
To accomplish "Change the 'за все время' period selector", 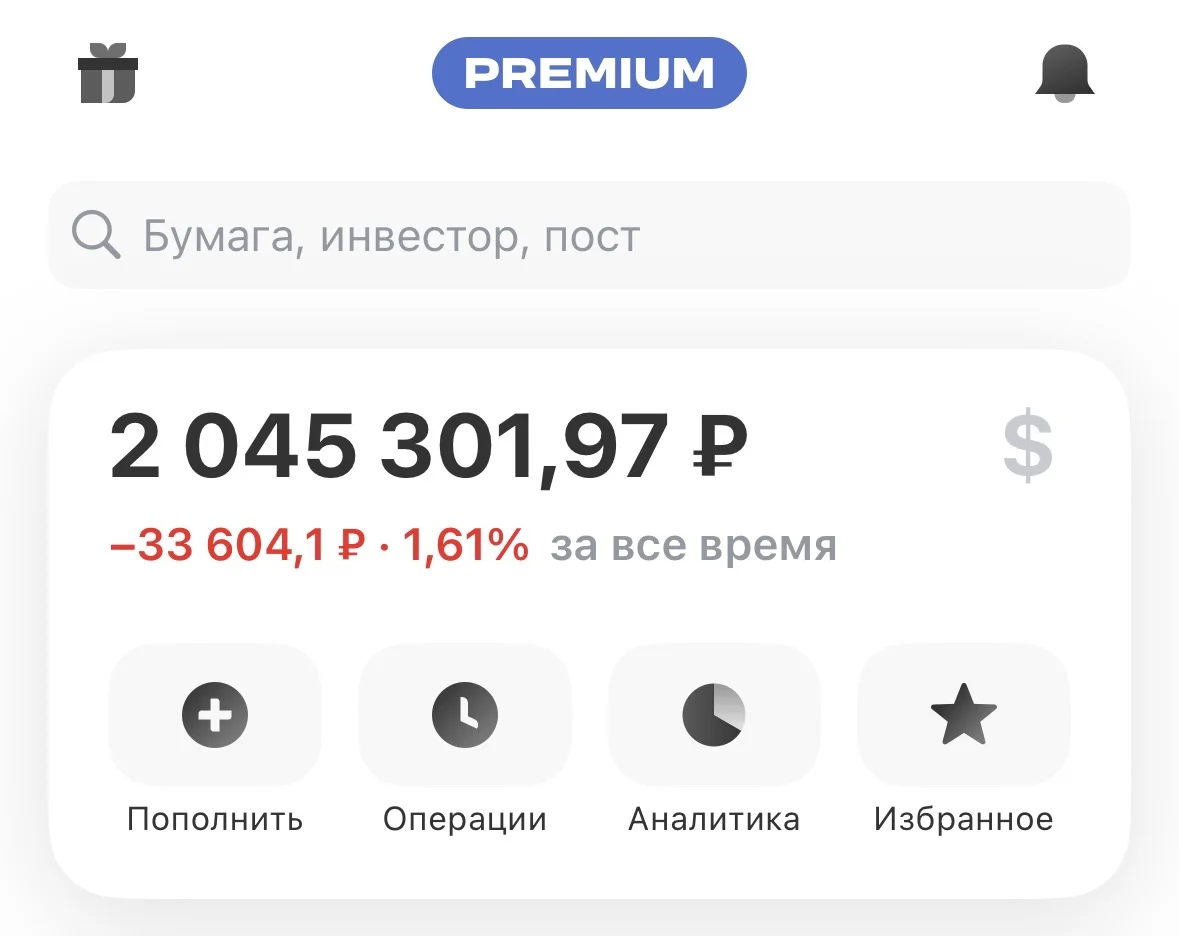I will coord(693,545).
